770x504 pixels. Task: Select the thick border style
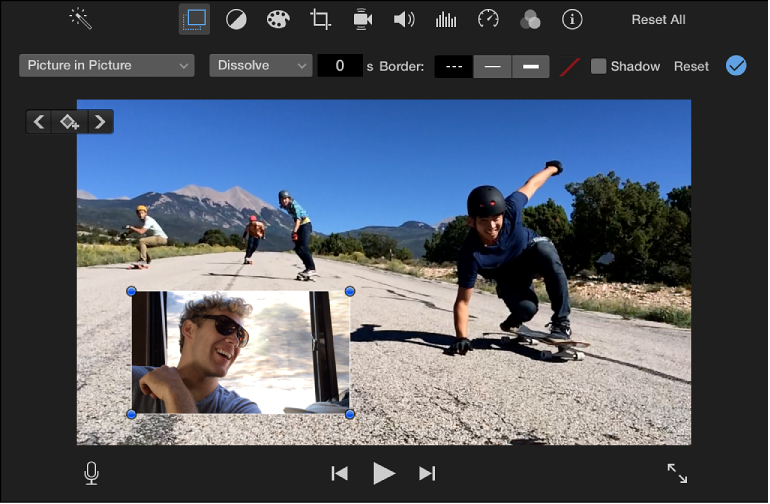pos(530,66)
